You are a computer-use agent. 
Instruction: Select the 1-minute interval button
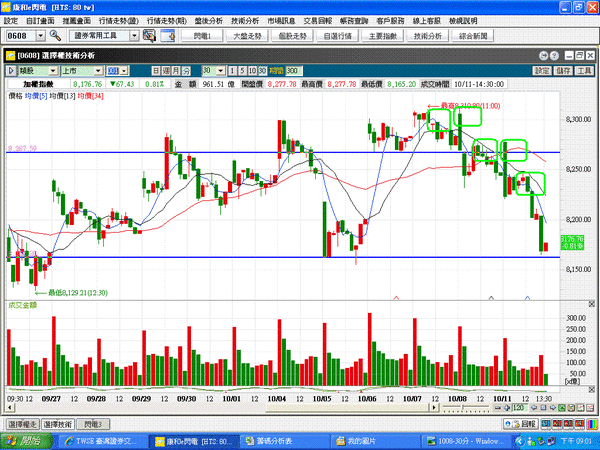click(232, 71)
